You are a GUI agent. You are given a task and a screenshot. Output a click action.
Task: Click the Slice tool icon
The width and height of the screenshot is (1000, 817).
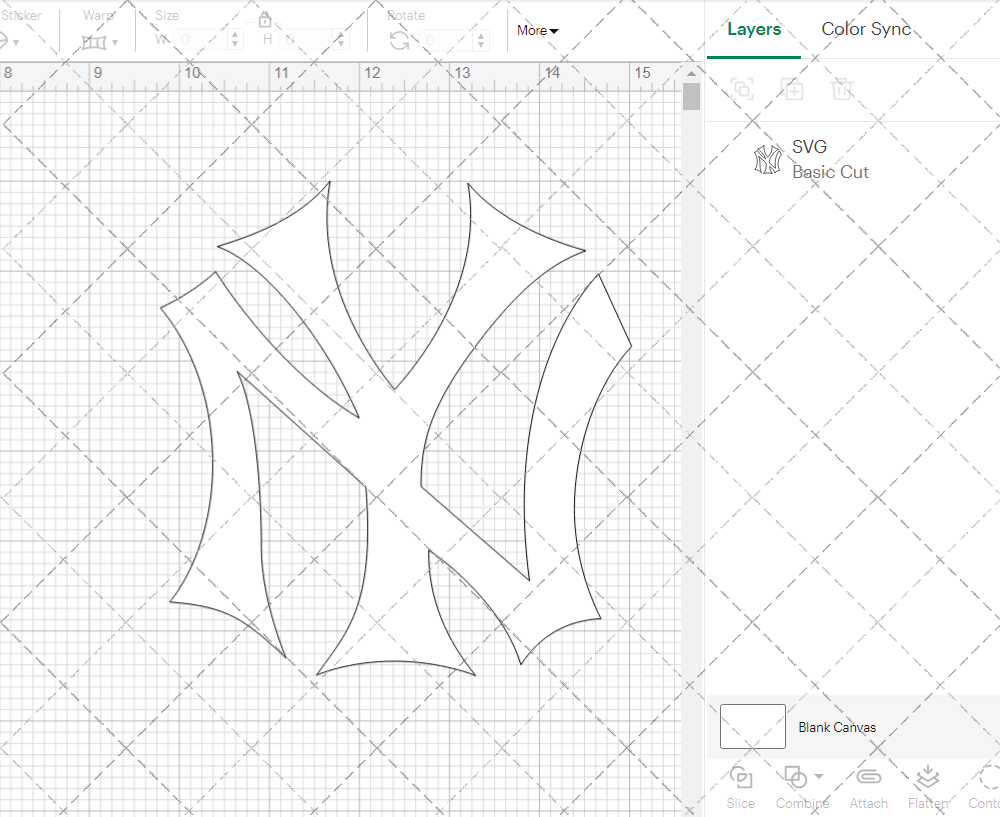click(740, 777)
